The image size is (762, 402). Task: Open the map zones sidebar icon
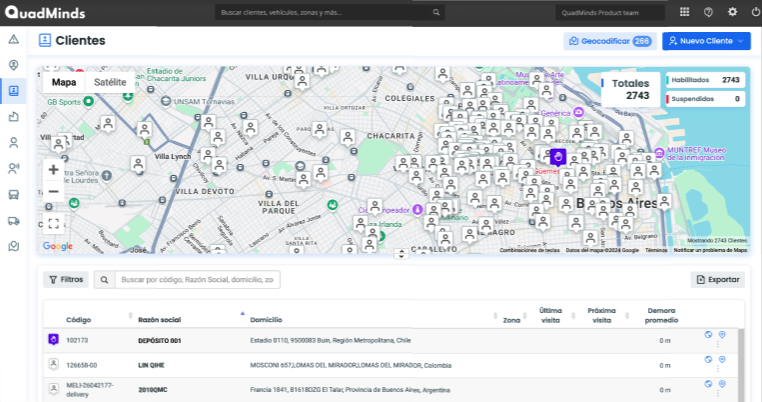pos(14,246)
